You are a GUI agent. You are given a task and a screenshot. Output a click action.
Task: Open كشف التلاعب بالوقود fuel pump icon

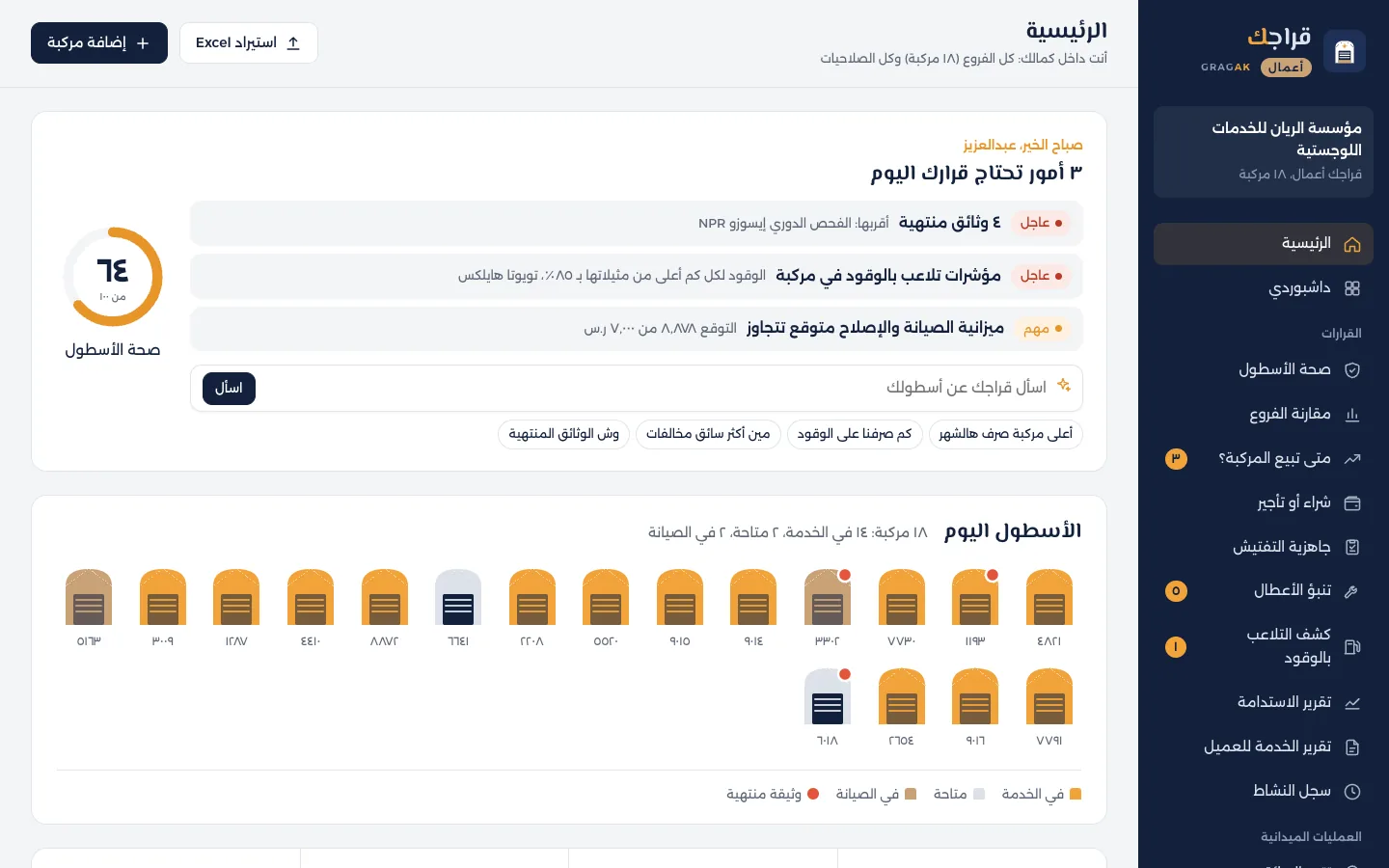point(1352,647)
